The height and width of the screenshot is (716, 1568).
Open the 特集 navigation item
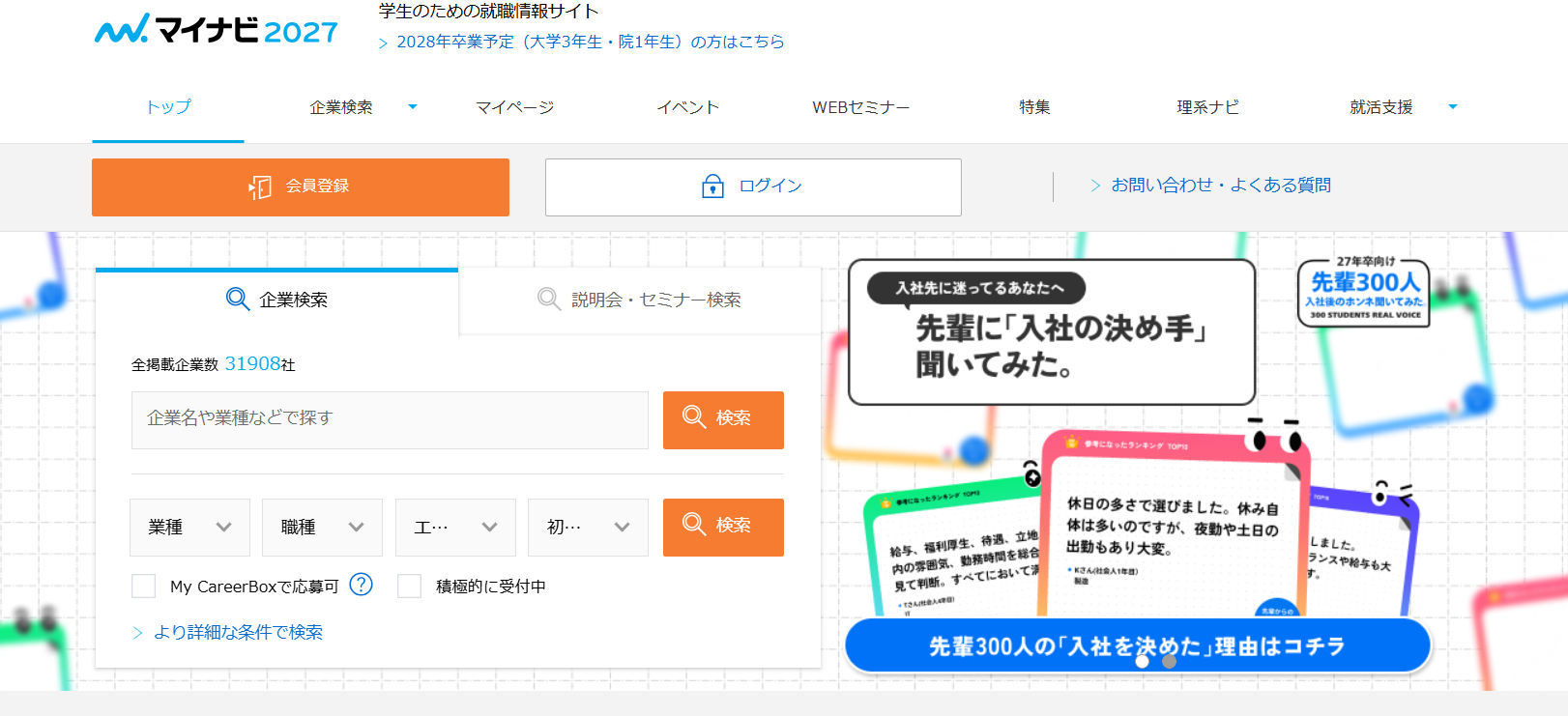[1034, 107]
